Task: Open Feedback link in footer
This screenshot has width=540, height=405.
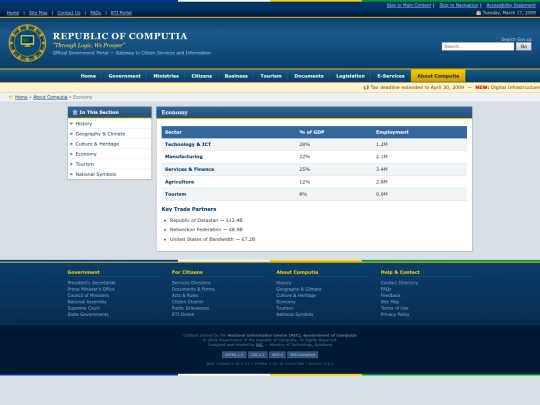Action: pos(391,295)
